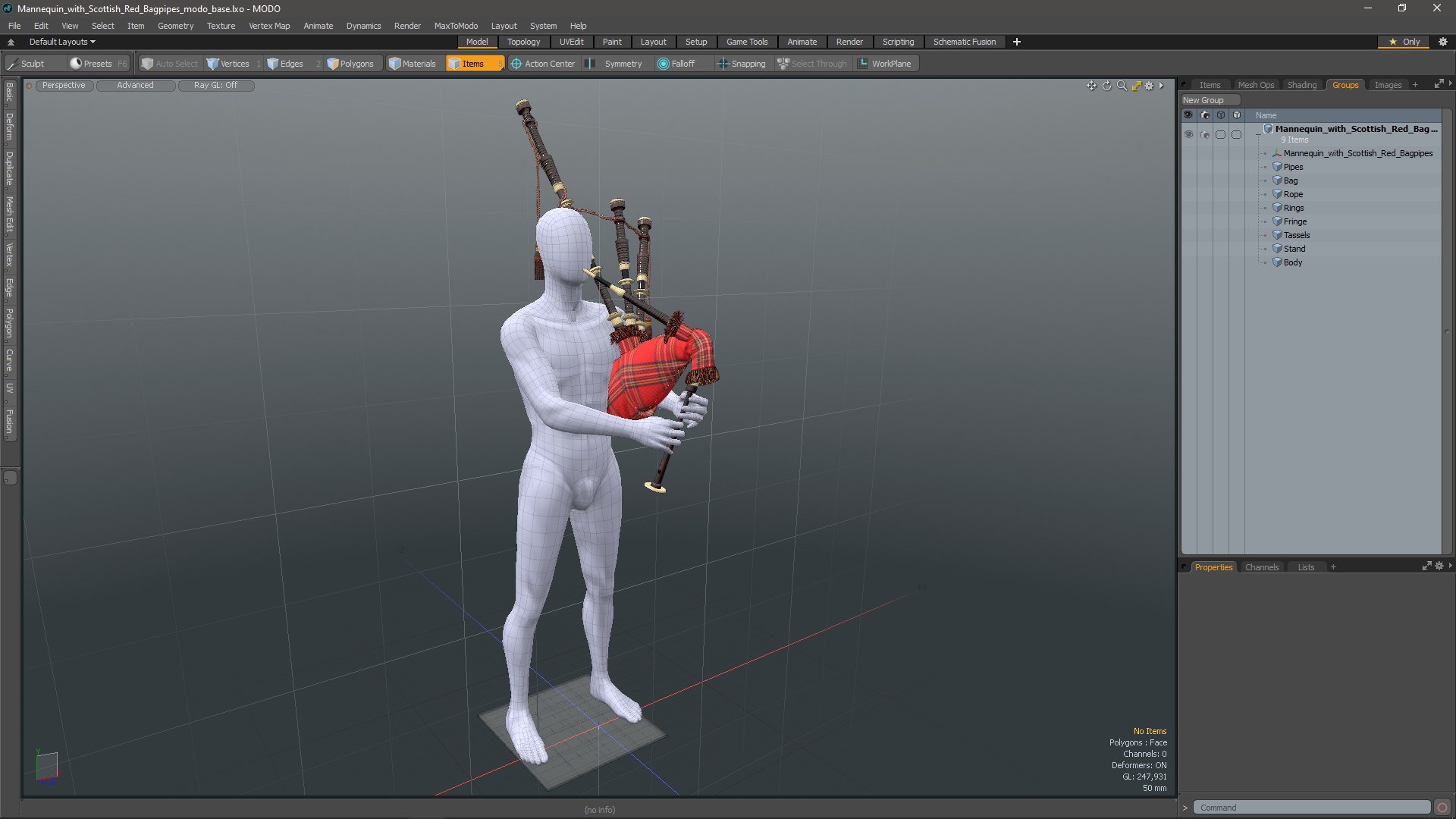Collapse the Mannequin_with_Scottish_Red_Bag group tree
This screenshot has width=1456, height=819.
point(1259,133)
